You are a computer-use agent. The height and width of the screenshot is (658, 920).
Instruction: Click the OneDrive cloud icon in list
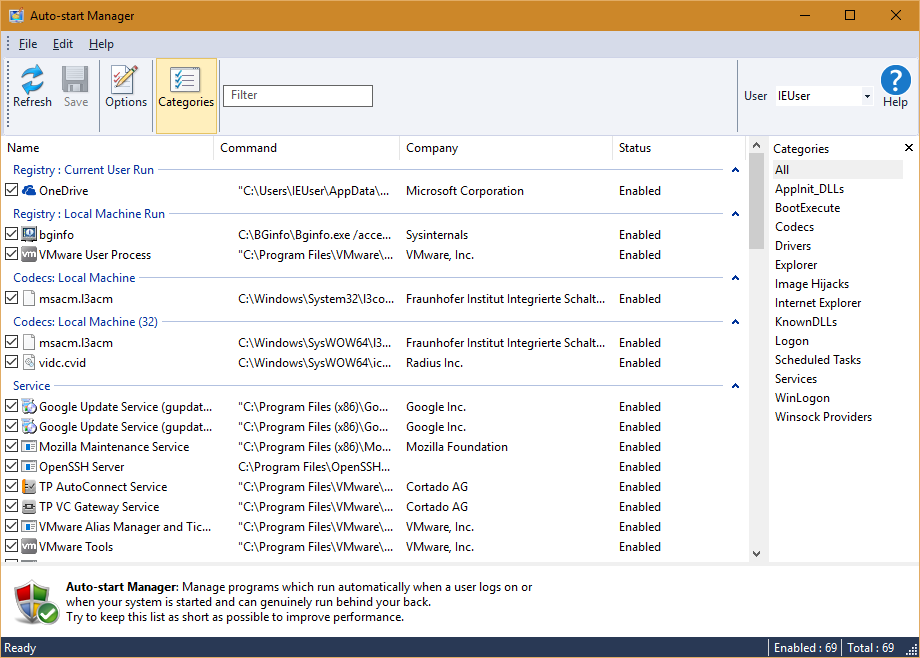coord(29,191)
